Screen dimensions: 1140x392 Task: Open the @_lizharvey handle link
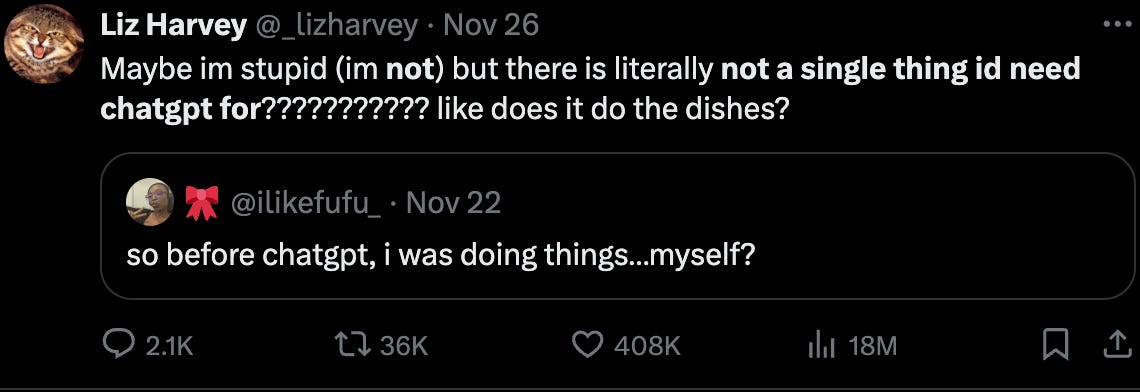[335, 26]
